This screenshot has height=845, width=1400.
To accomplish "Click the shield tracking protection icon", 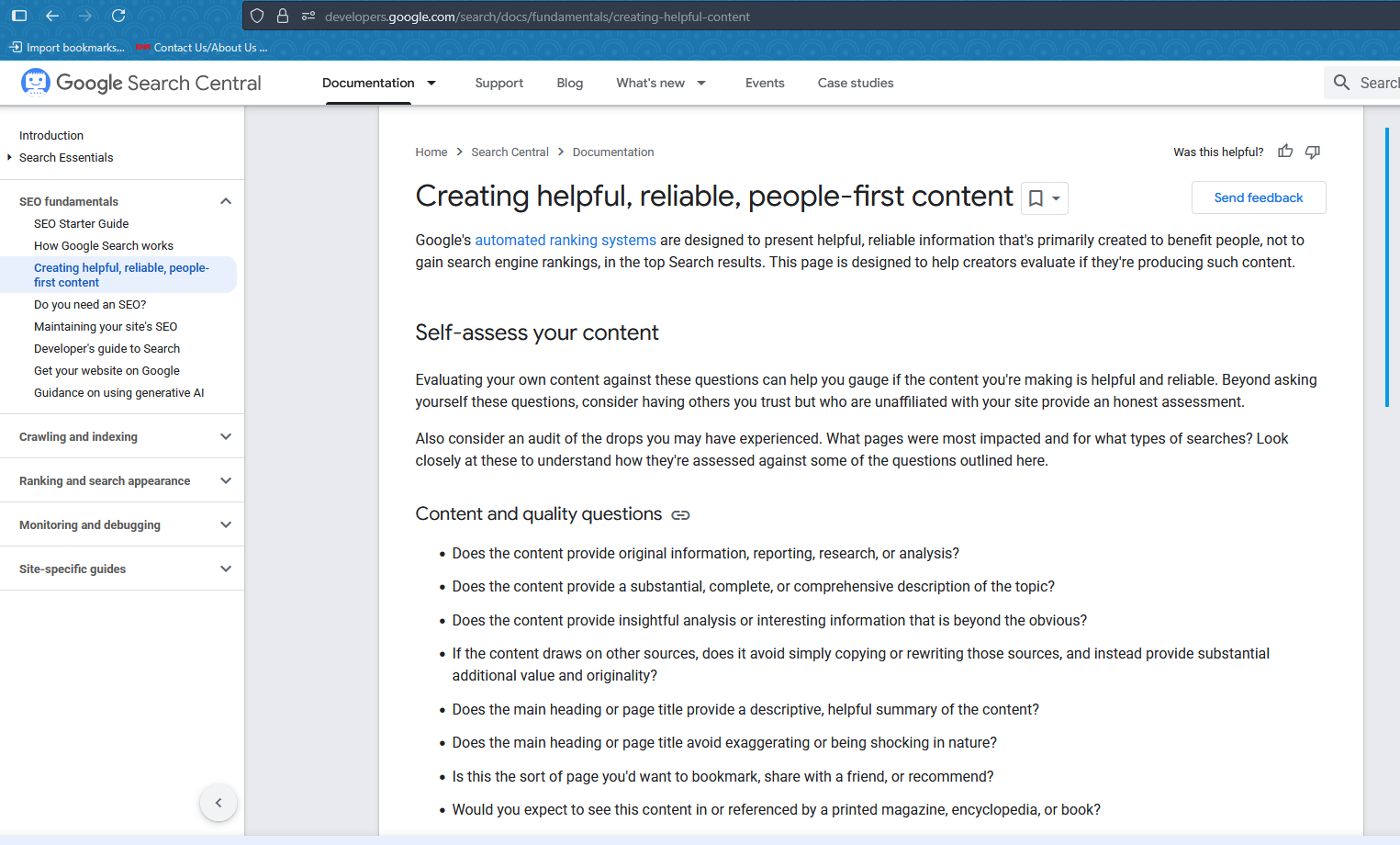I will coord(257,16).
